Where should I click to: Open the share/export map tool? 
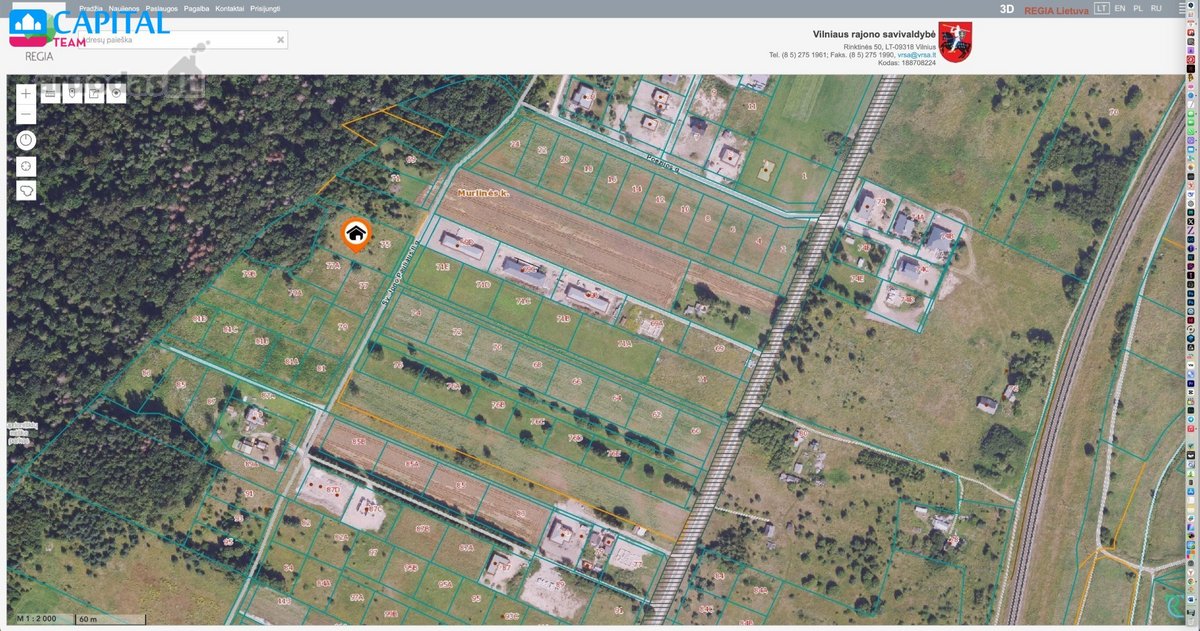coord(94,93)
